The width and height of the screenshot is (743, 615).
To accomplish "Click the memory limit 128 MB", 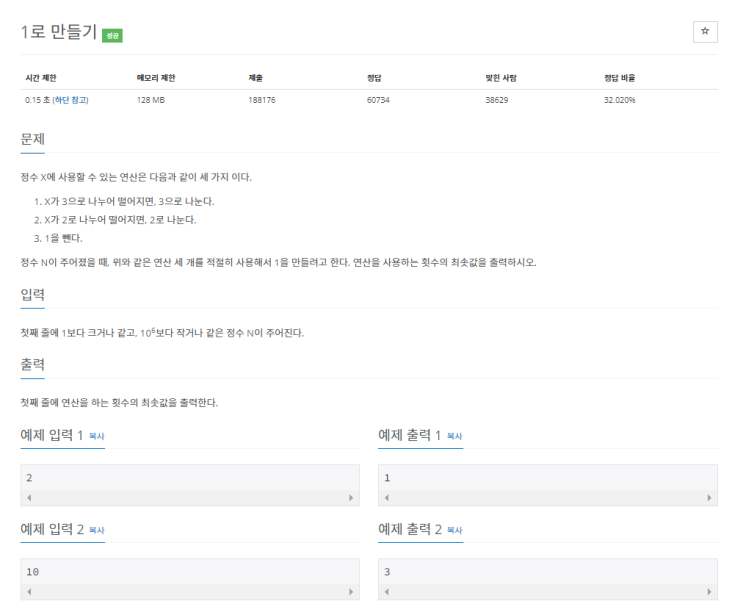I will 151,100.
